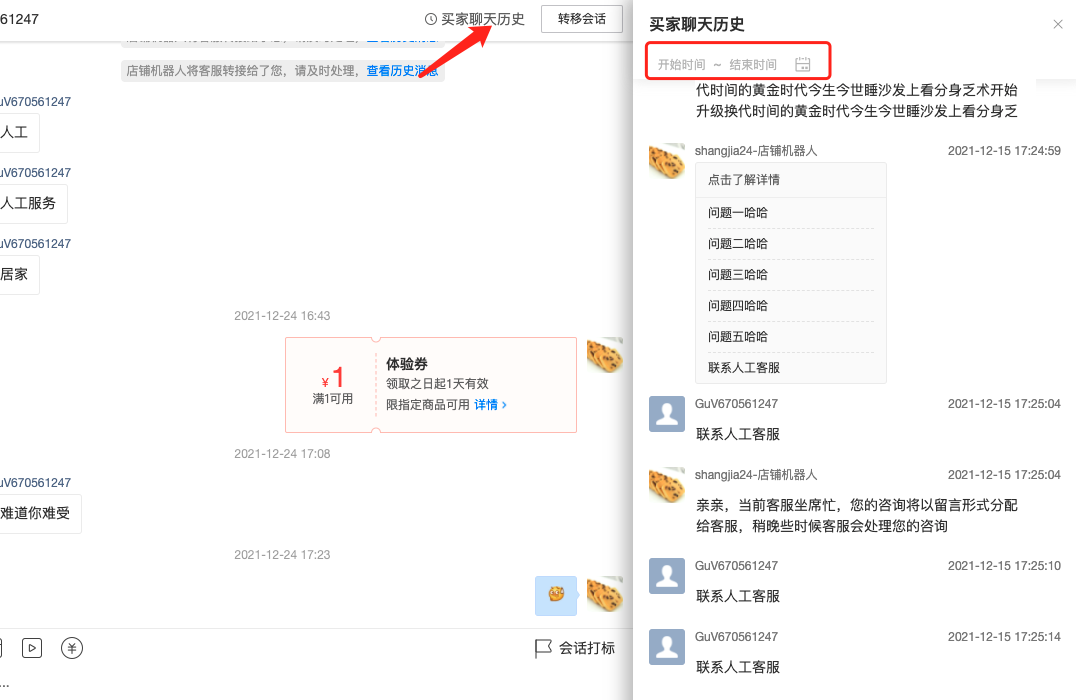
Task: Open calendar icon in date range field
Action: point(802,65)
